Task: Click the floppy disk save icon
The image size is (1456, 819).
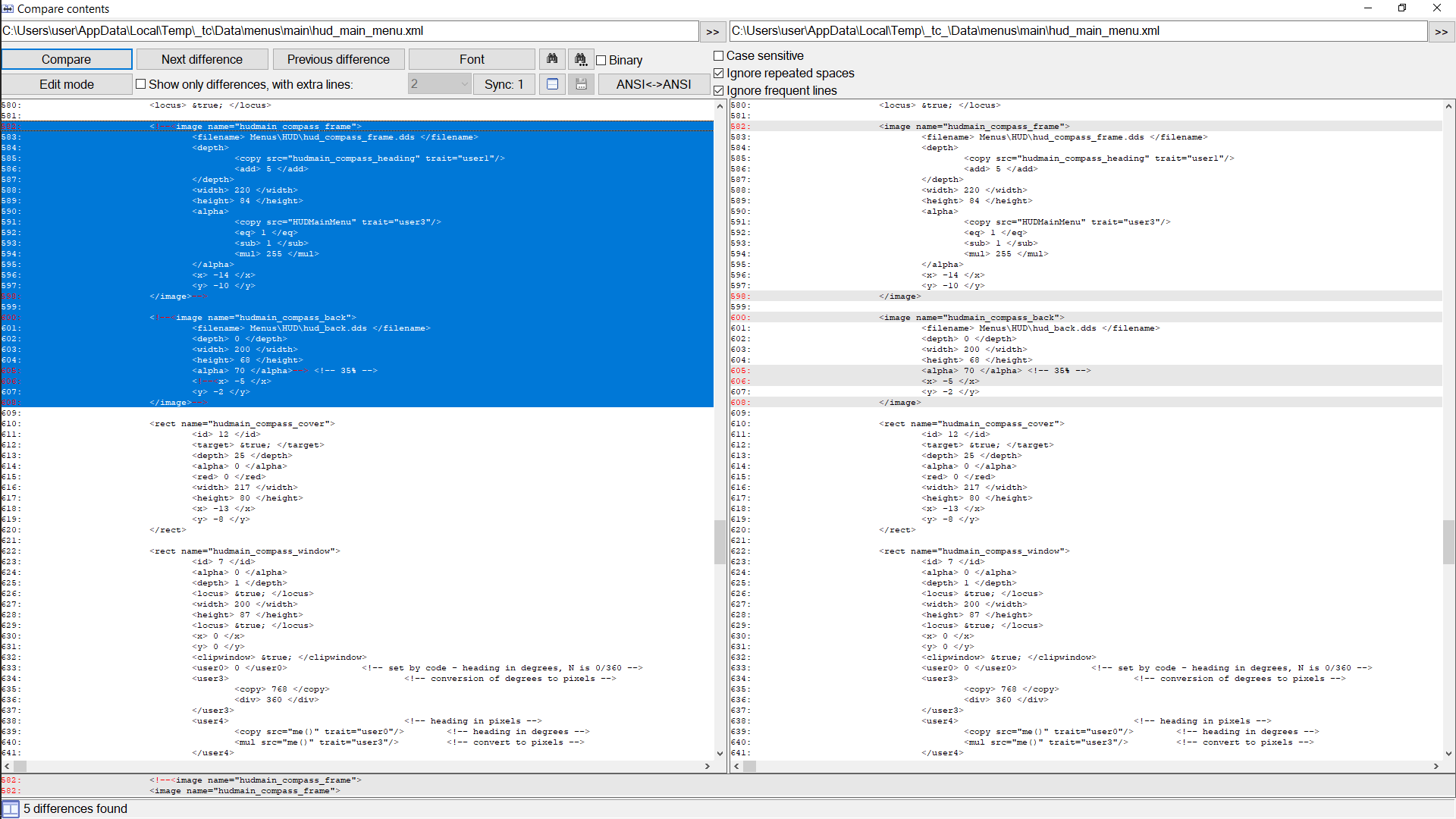Action: 581,84
